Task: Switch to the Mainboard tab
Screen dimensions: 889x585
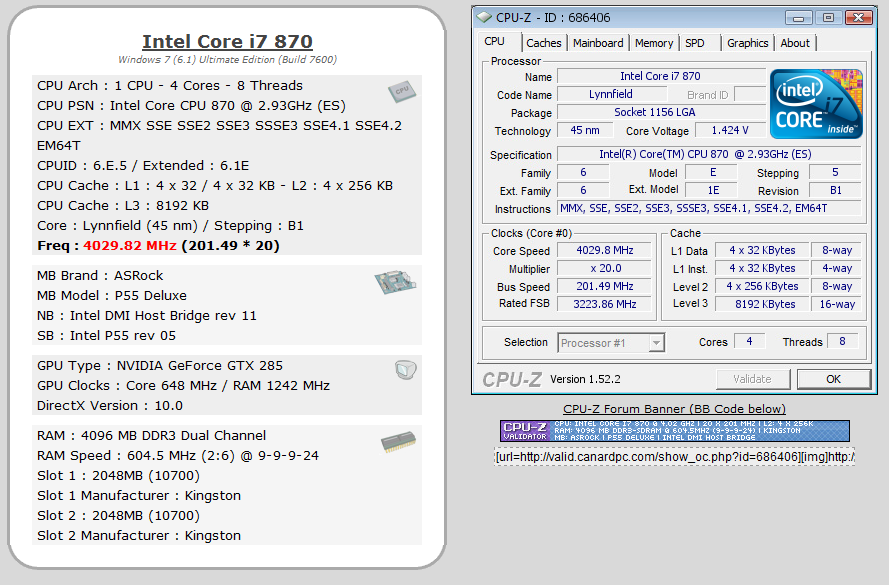Action: coord(598,43)
